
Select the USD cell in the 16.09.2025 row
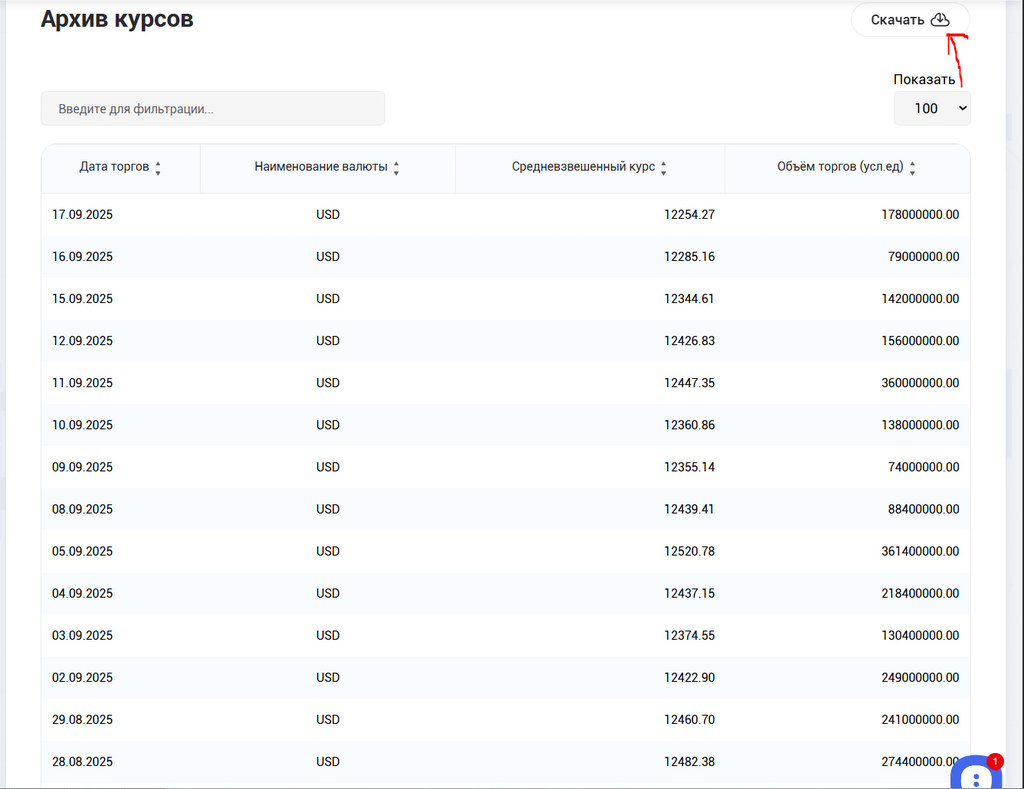(x=328, y=257)
